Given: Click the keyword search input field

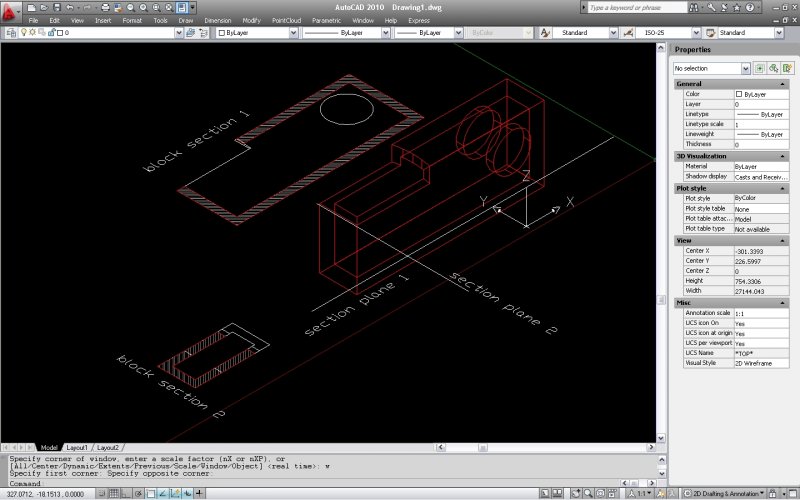Looking at the screenshot, I should 637,8.
